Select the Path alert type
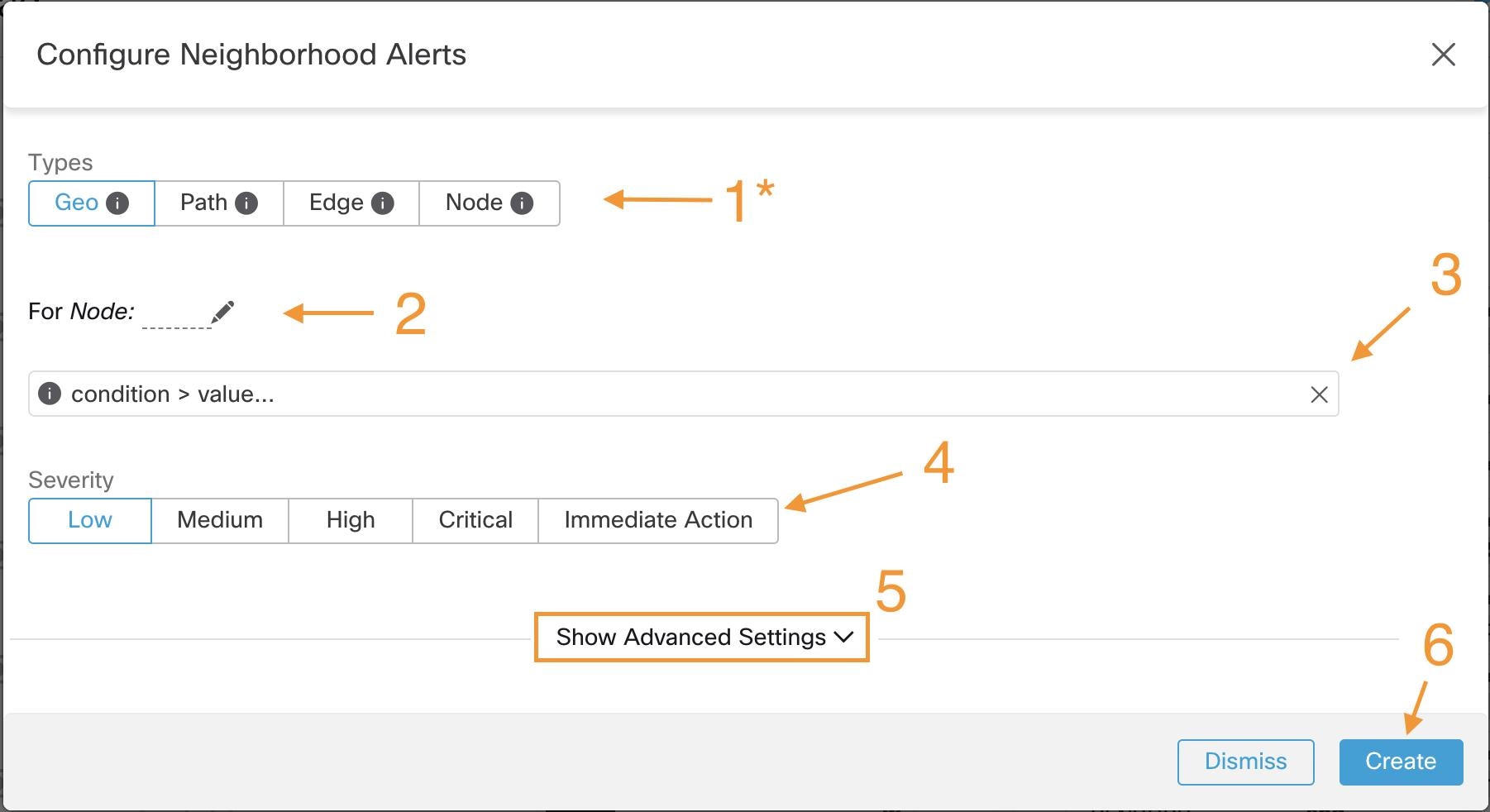The height and width of the screenshot is (812, 1490). pos(203,203)
